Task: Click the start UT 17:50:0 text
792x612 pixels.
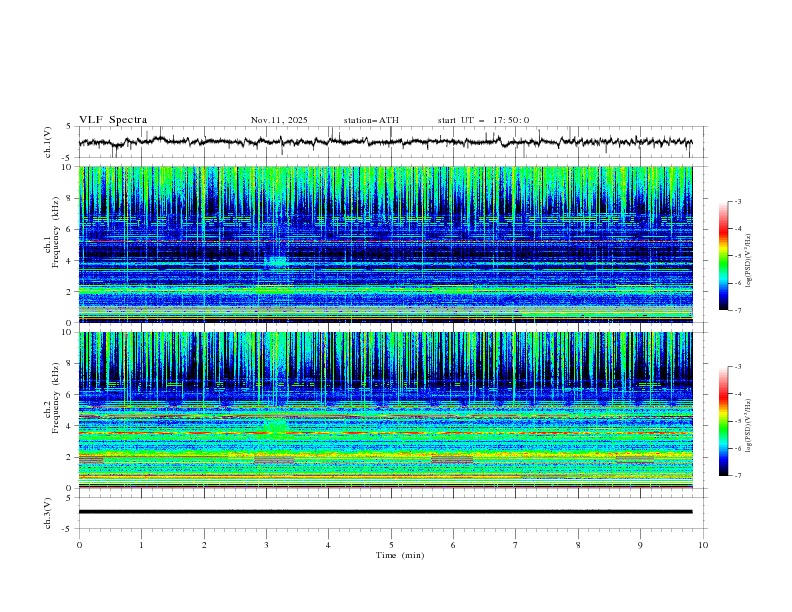Action: click(x=483, y=120)
